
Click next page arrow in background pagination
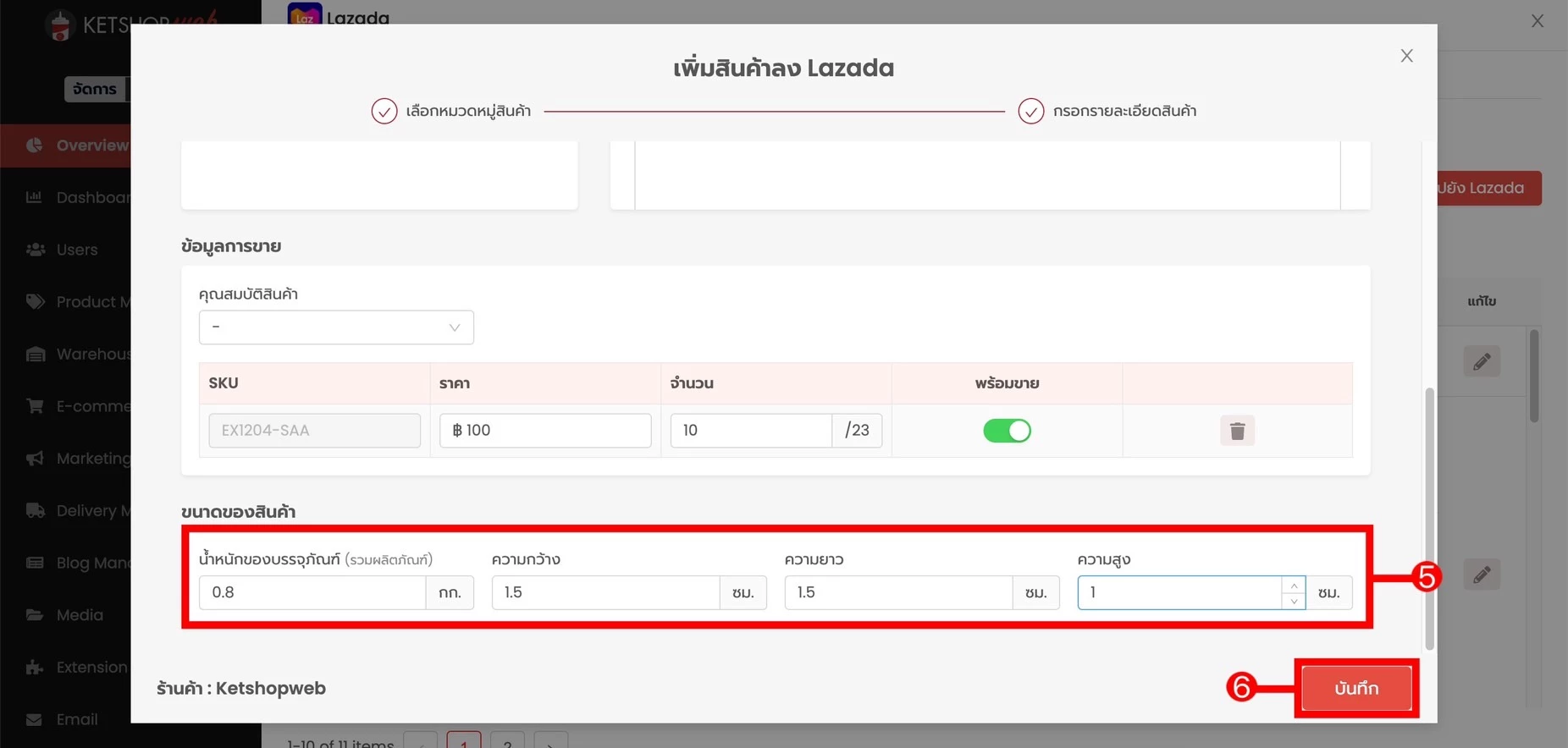(550, 740)
